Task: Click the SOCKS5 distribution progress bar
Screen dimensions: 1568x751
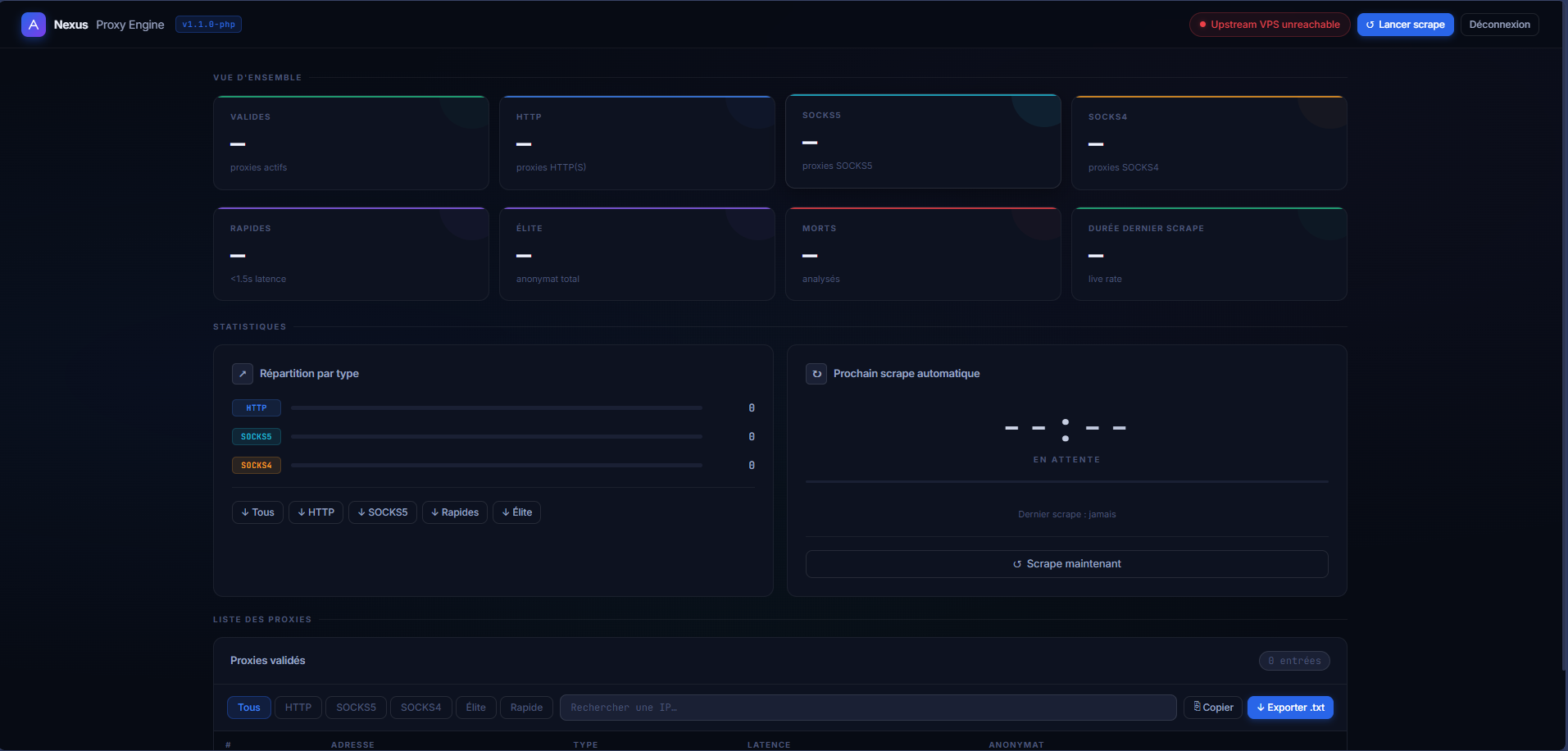Action: (x=497, y=436)
